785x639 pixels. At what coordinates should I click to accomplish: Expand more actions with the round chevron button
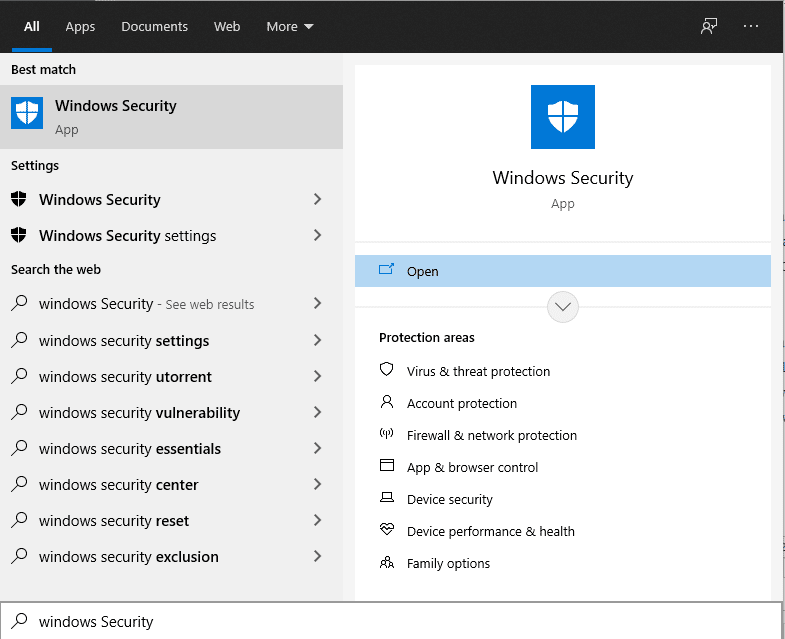pos(563,307)
